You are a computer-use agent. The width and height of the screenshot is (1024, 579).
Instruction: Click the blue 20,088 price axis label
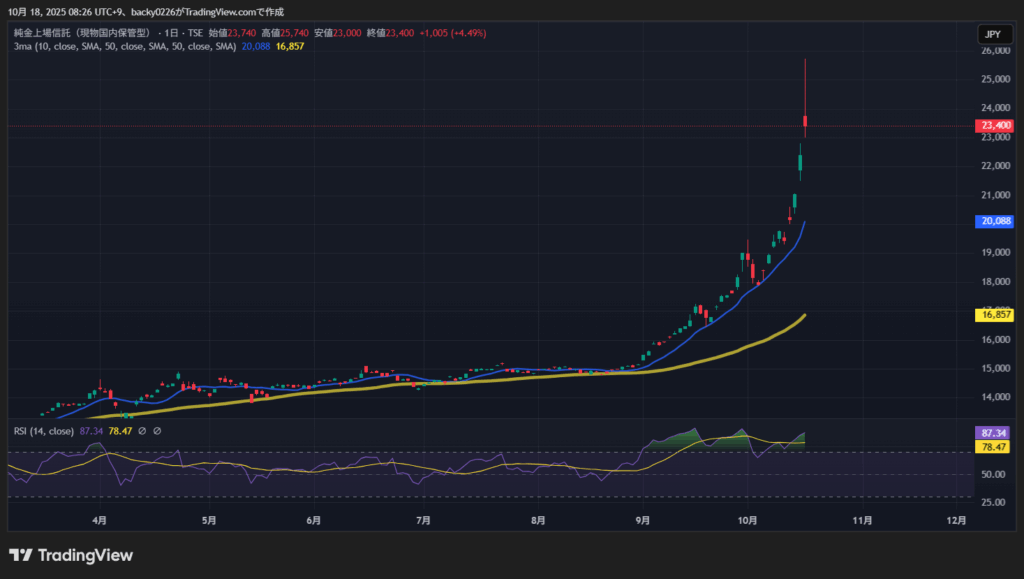pos(995,222)
